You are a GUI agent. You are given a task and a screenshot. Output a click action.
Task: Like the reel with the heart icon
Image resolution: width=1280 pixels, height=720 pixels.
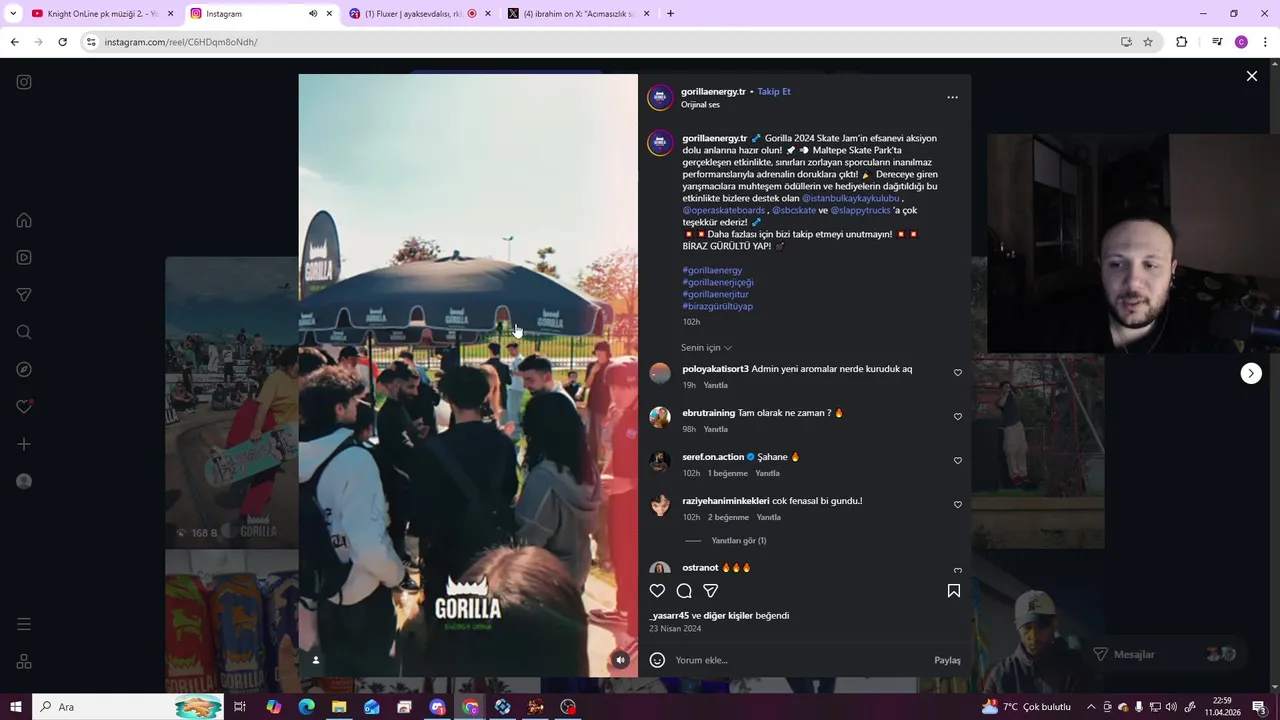657,591
